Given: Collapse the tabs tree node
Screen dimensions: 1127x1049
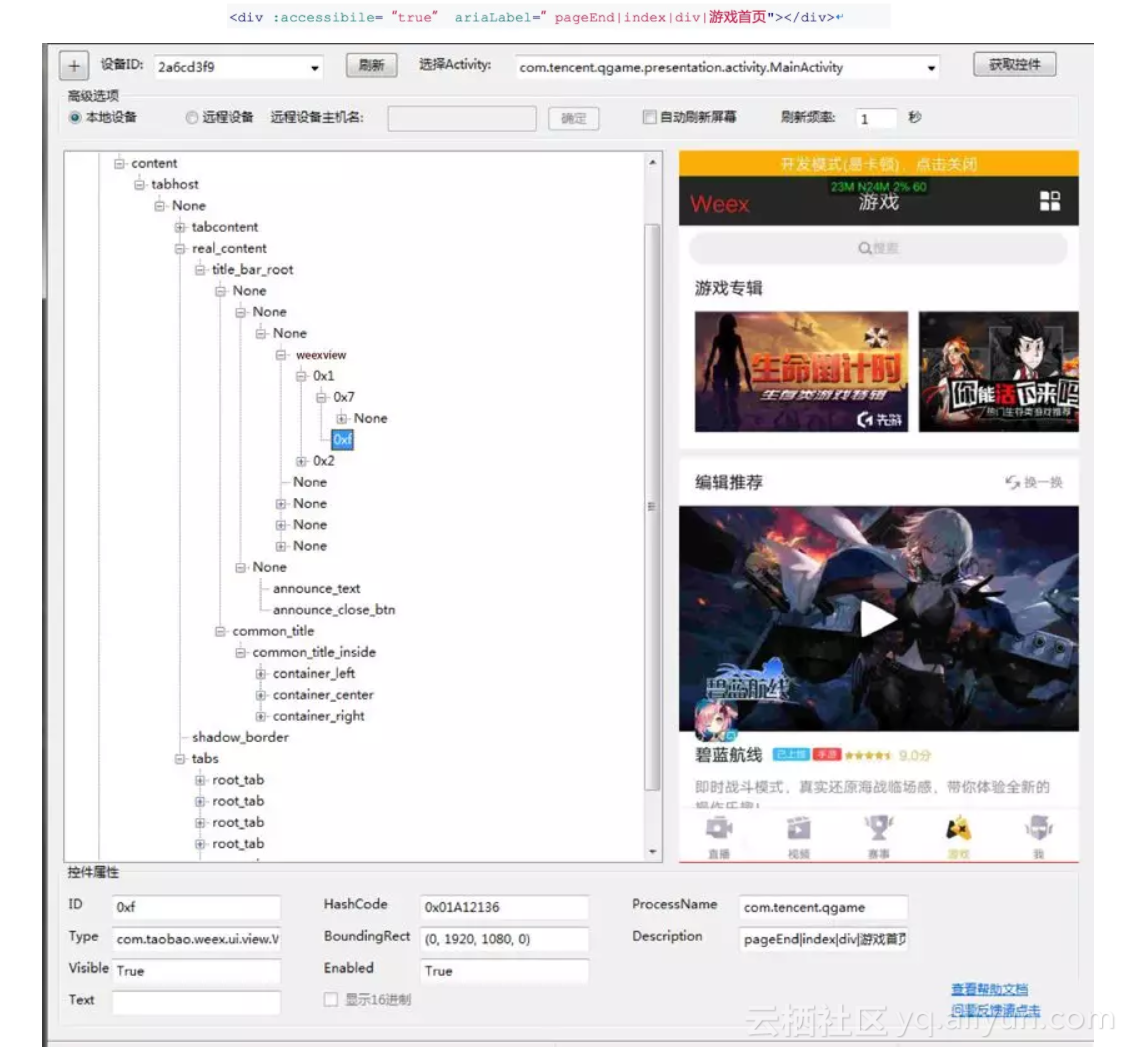Looking at the screenshot, I should (180, 759).
